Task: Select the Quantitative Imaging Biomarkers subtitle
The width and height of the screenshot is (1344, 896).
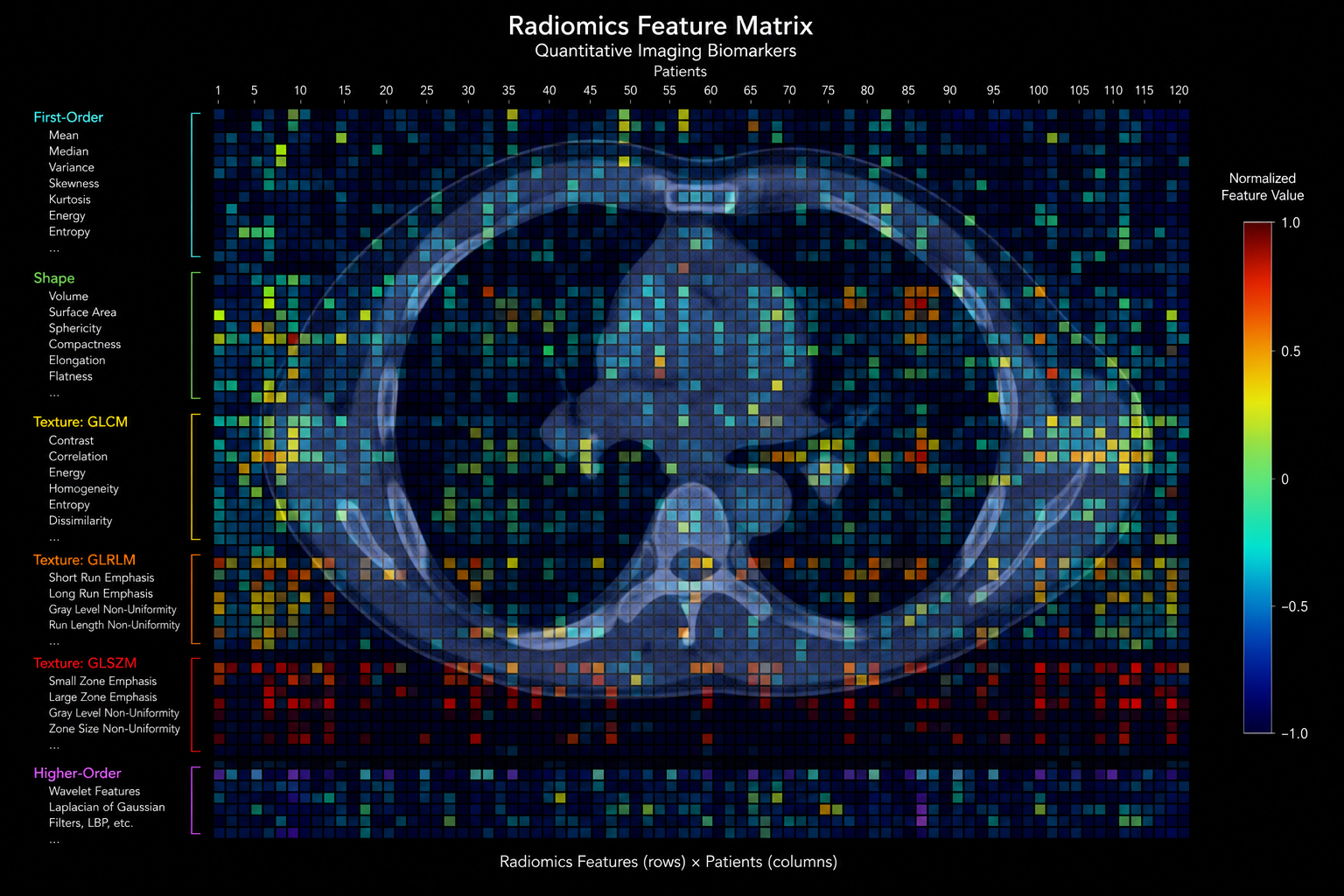Action: point(666,51)
